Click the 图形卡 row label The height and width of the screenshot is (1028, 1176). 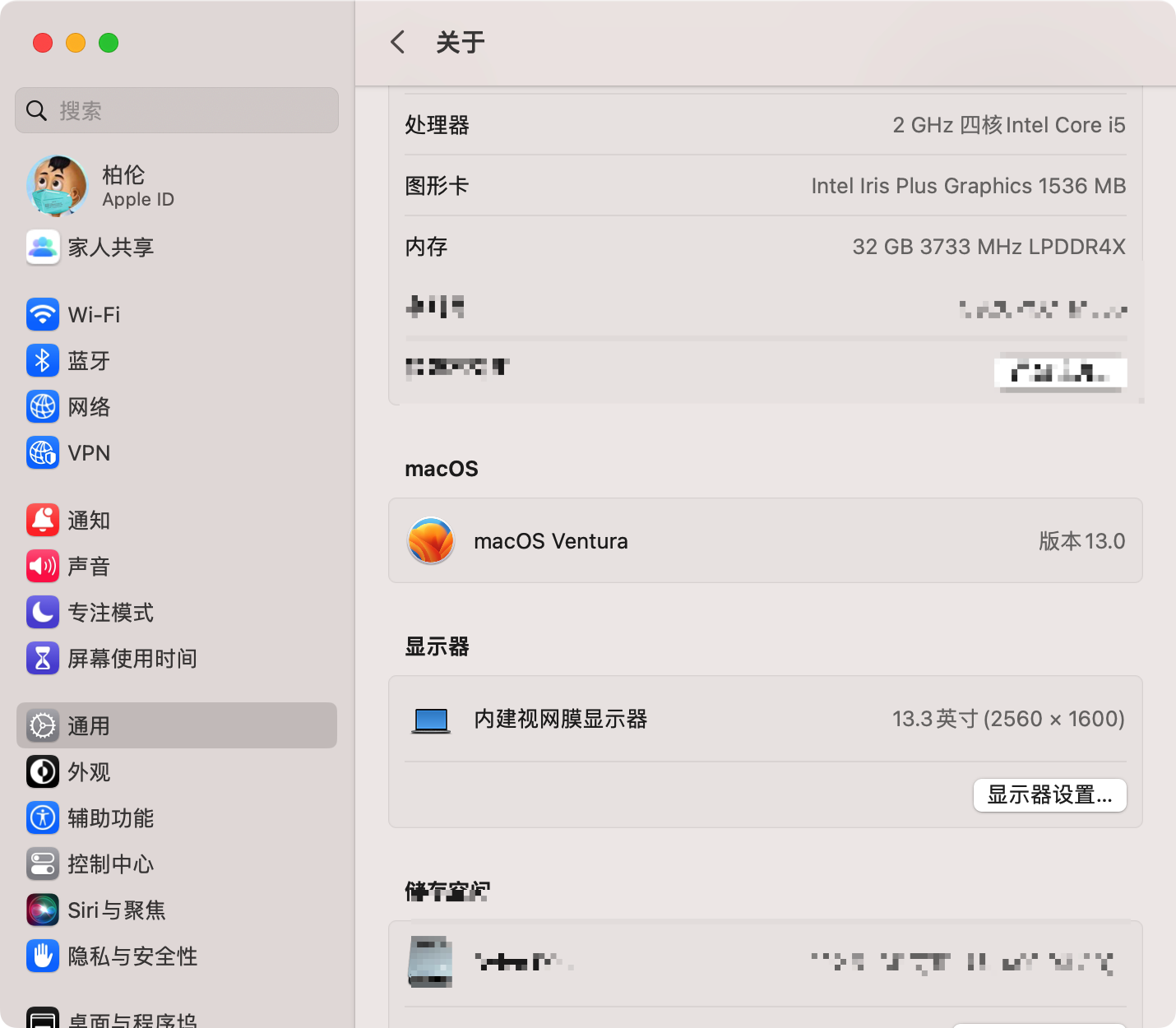437,186
